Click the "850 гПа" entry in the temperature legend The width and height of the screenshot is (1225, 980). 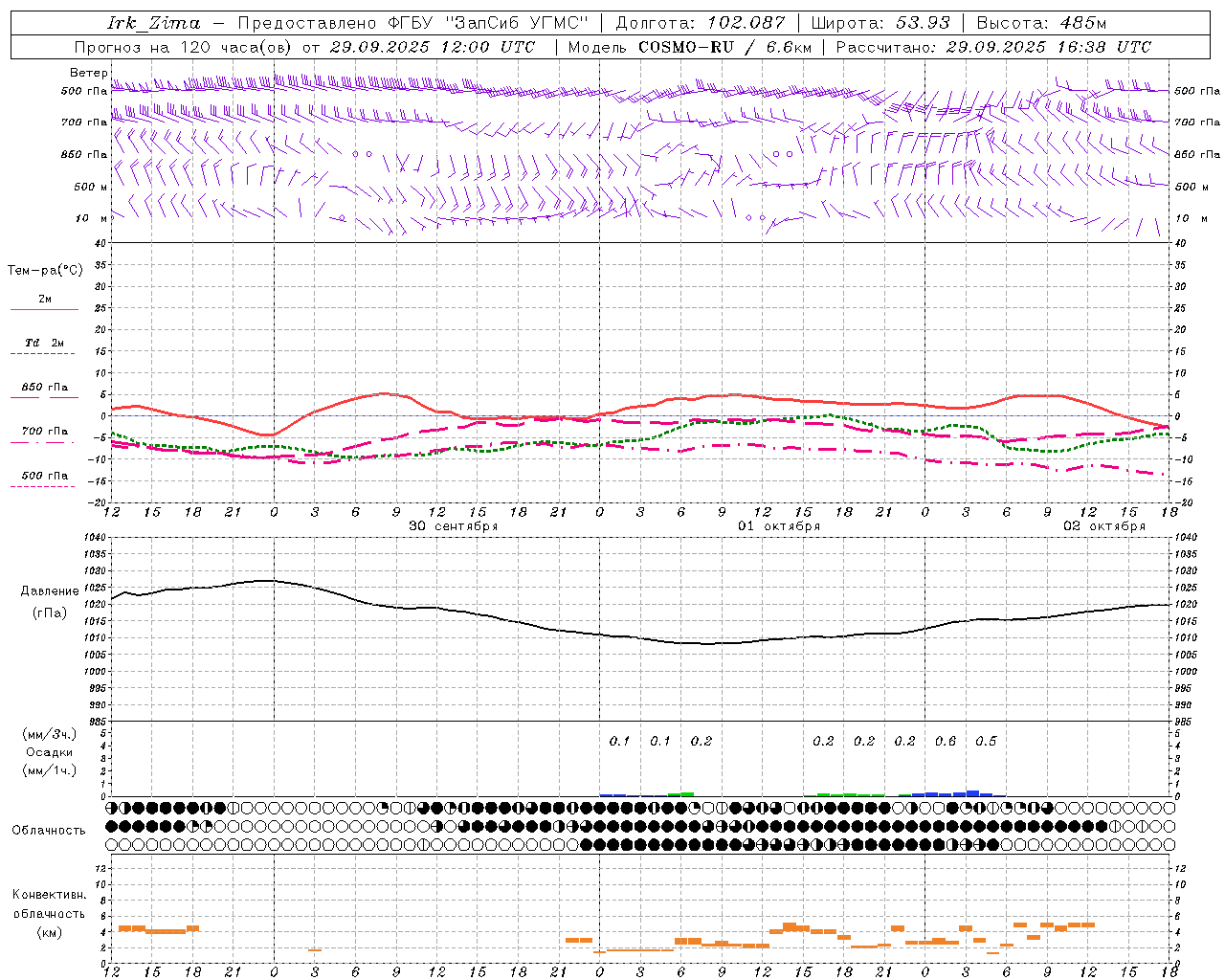[45, 388]
